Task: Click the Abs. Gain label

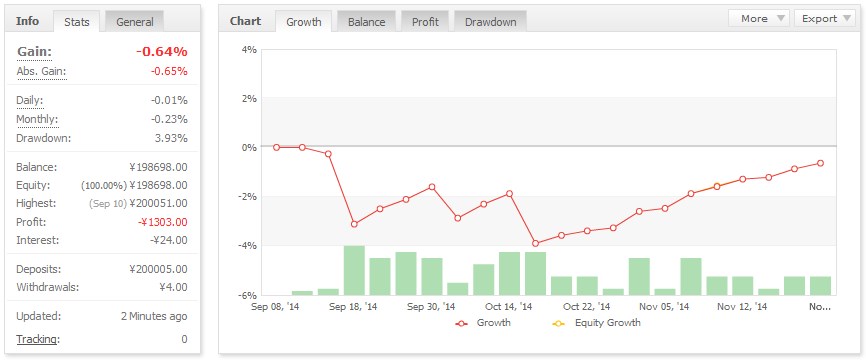Action: (x=41, y=71)
